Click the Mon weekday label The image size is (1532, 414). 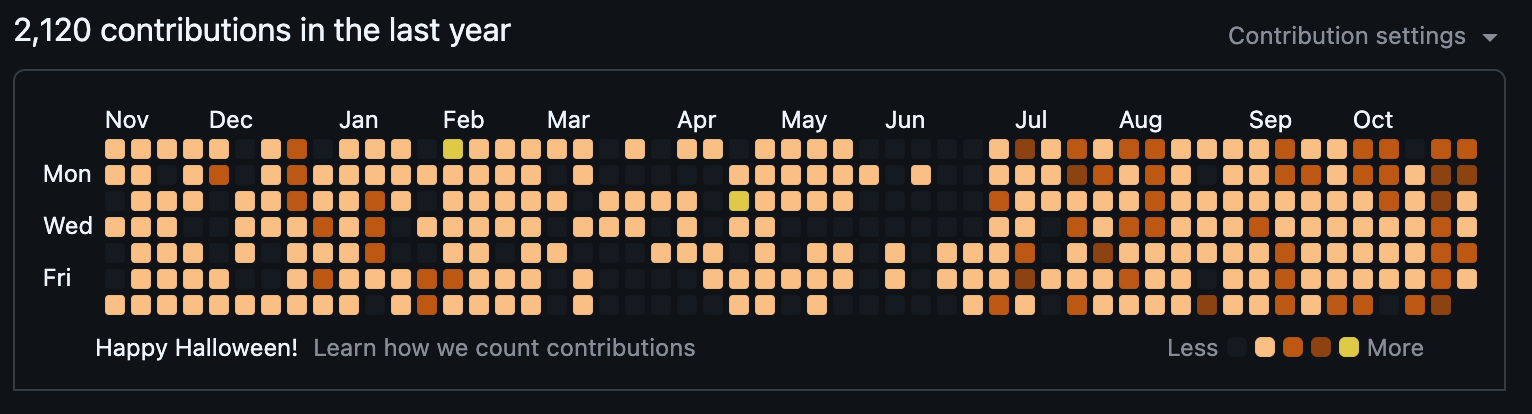[67, 175]
